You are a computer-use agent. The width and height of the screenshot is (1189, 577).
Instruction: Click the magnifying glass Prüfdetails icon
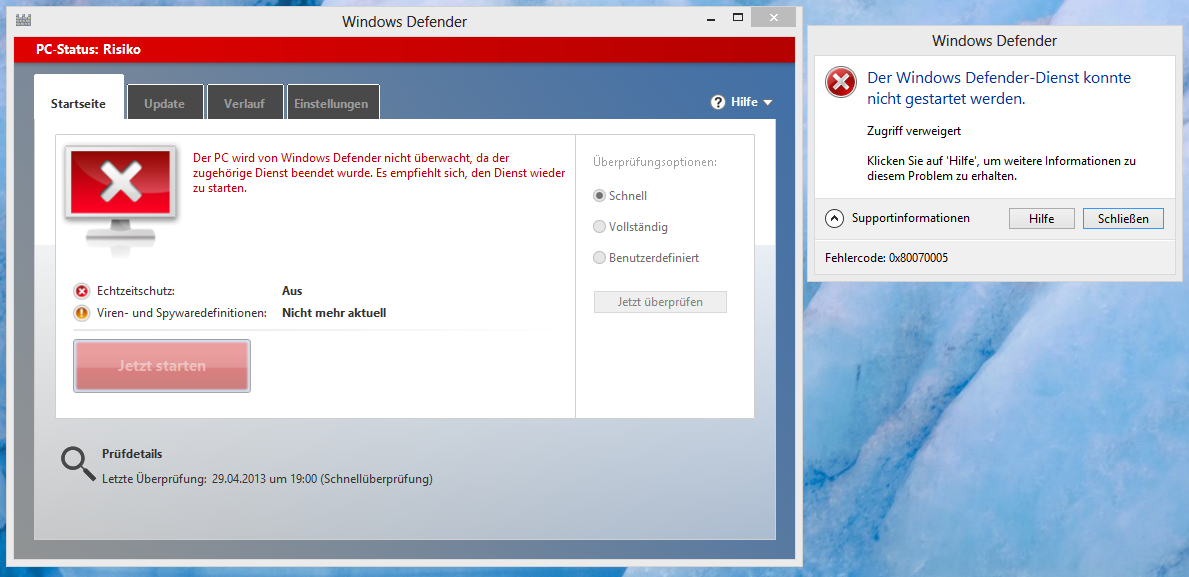point(77,464)
